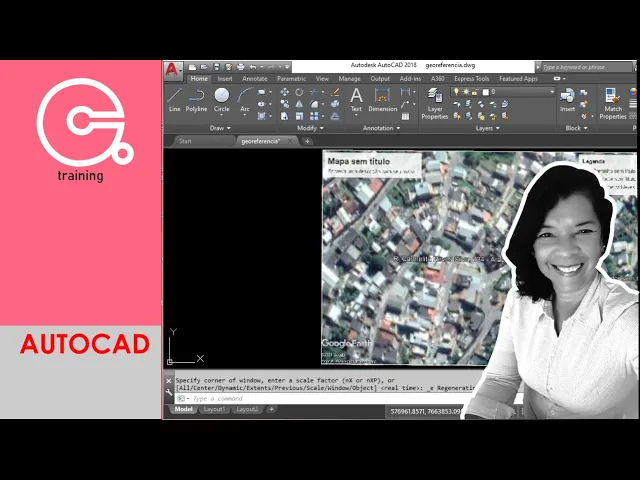640x480 pixels.
Task: Switch to the Annotate ribbon tab
Action: [255, 79]
